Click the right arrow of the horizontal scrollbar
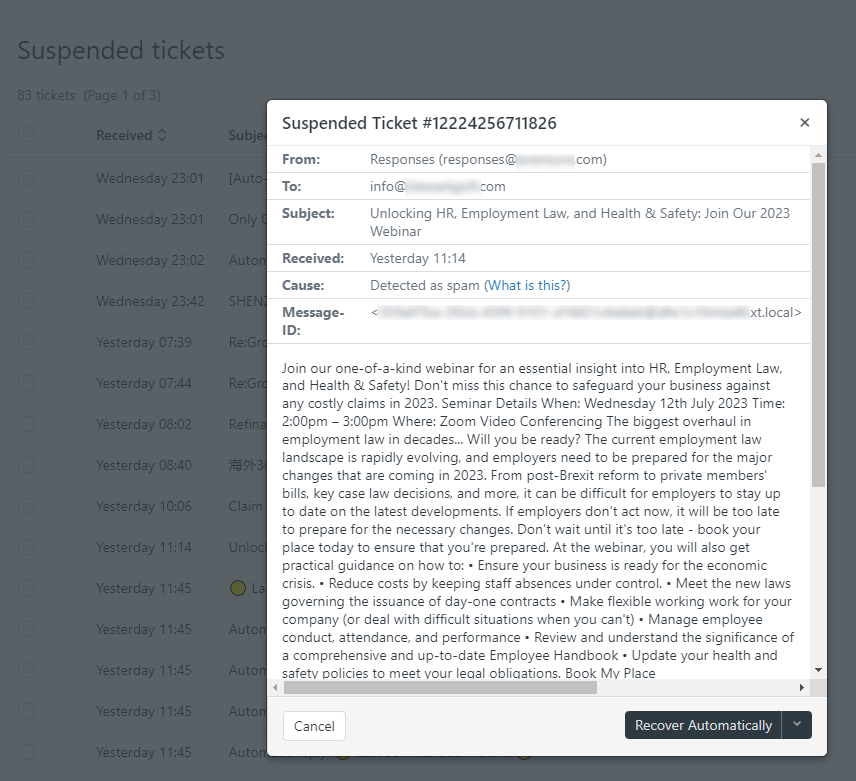856x781 pixels. coord(802,687)
